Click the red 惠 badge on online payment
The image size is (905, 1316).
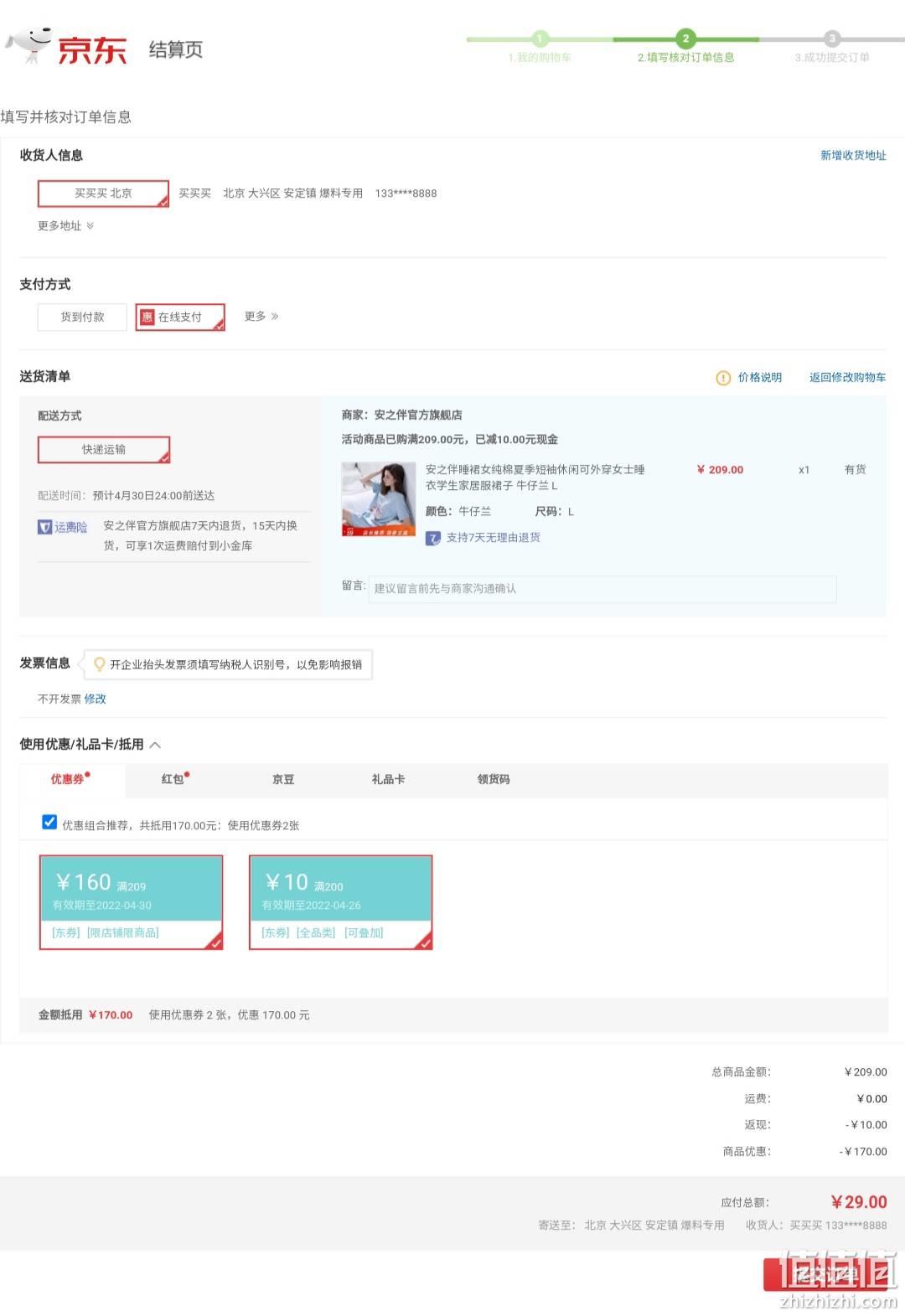click(147, 317)
